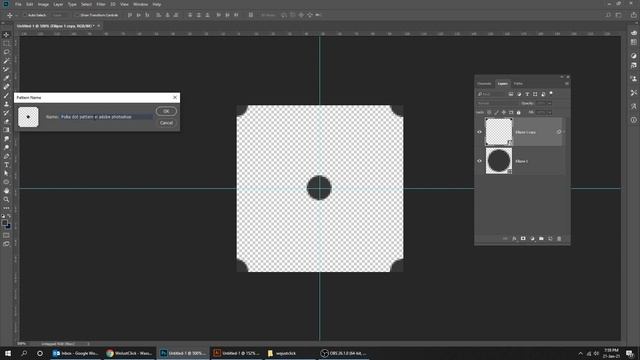Switch to the Channels tab
Screen dimensions: 640x360
tap(484, 84)
